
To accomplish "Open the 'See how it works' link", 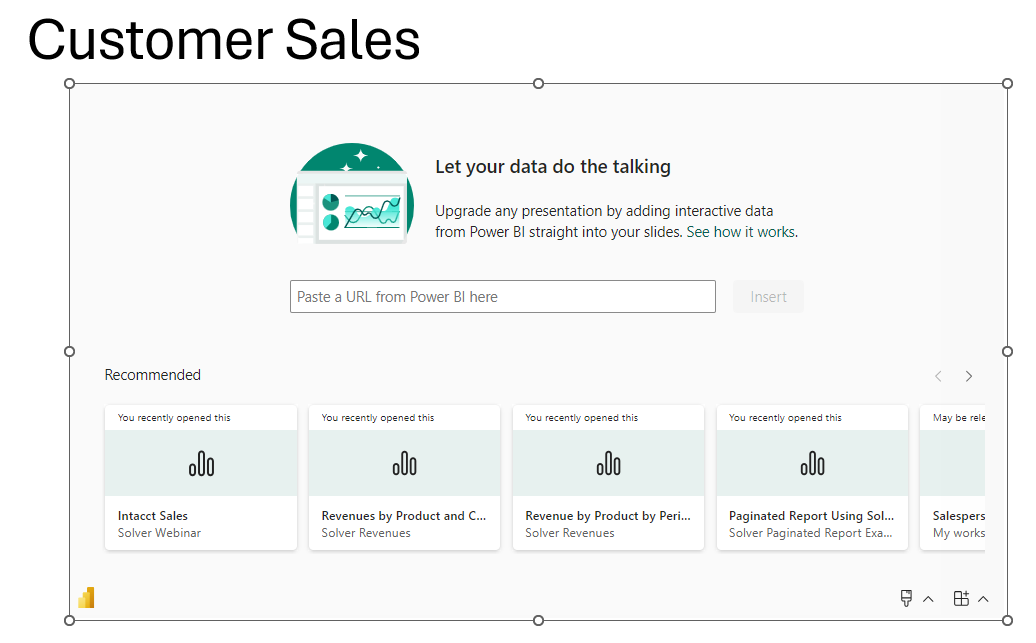I will pos(740,232).
